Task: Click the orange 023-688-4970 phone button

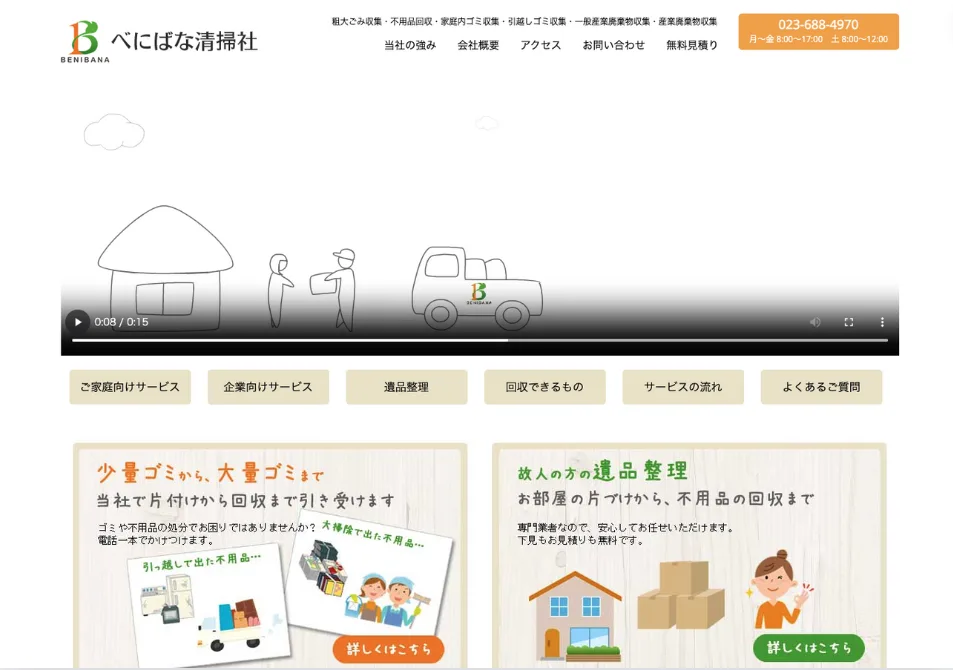Action: 818,32
